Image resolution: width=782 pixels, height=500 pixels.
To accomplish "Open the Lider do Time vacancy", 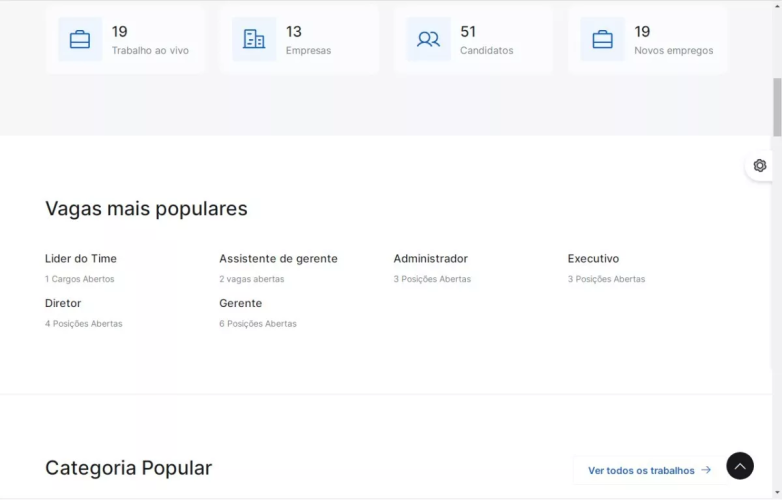I will pyautogui.click(x=81, y=259).
